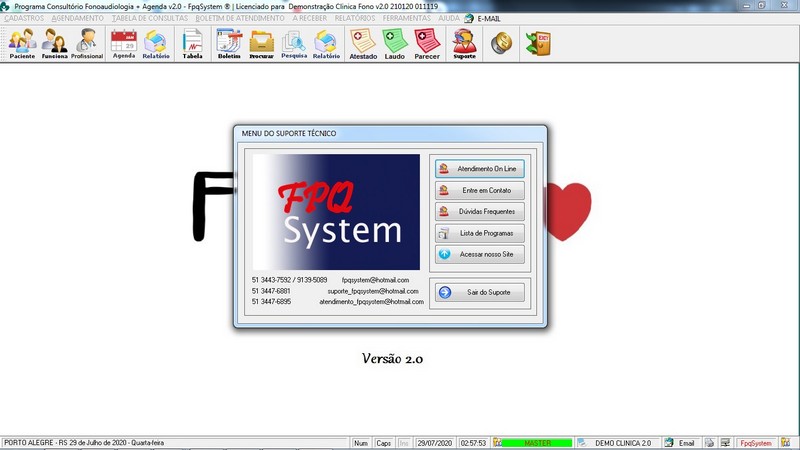Open the Boletim toolbar icon
Viewport: 800px width, 450px height.
click(229, 43)
